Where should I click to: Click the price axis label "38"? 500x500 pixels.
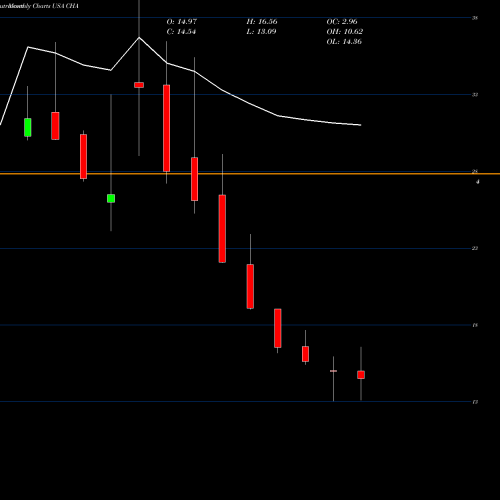pyautogui.click(x=475, y=18)
